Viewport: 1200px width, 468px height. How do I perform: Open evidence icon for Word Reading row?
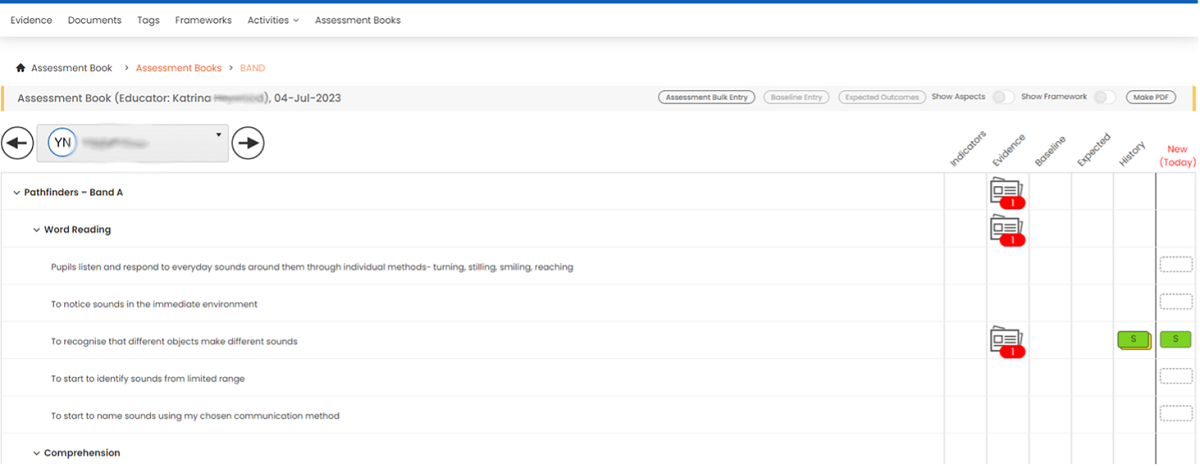click(1008, 230)
